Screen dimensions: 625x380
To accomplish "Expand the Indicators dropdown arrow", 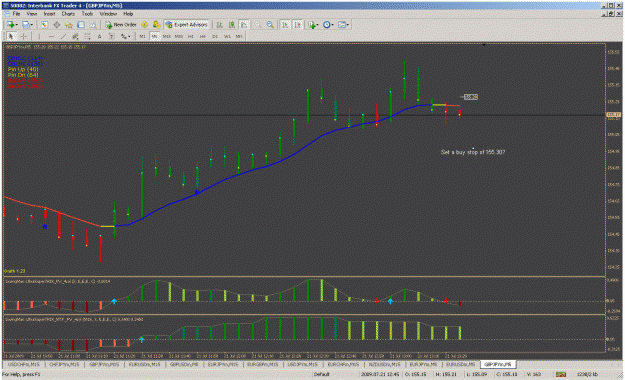I will pos(317,25).
